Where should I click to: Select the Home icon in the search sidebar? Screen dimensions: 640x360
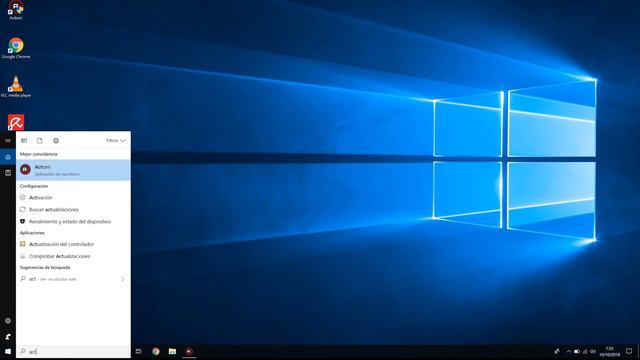[8, 157]
